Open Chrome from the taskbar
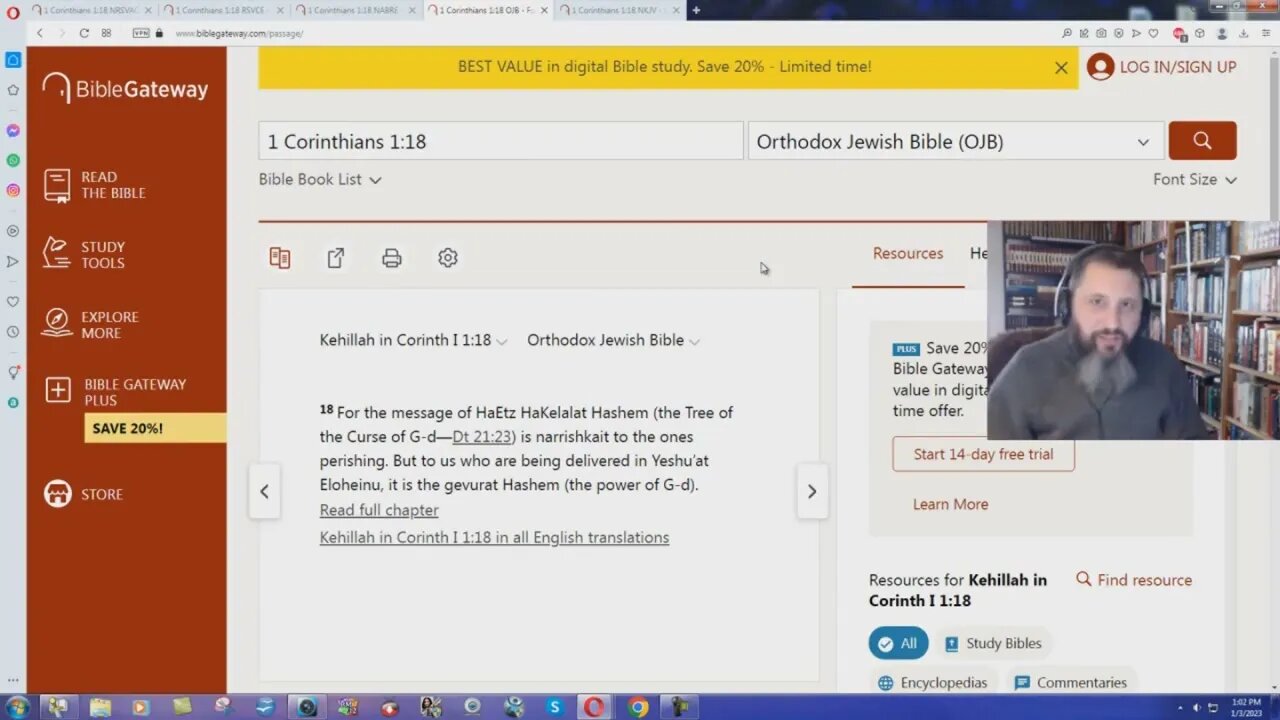 pyautogui.click(x=637, y=707)
